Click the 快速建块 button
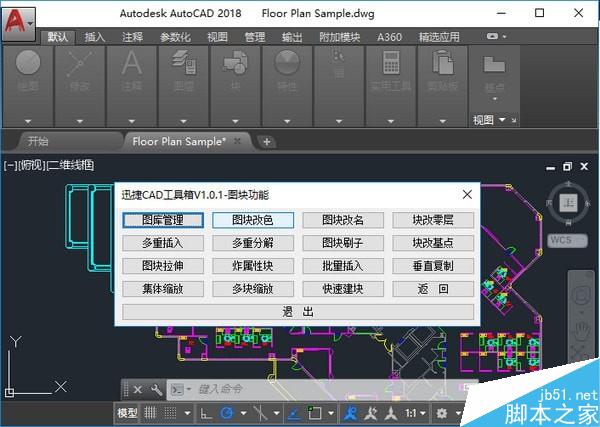 pos(343,289)
